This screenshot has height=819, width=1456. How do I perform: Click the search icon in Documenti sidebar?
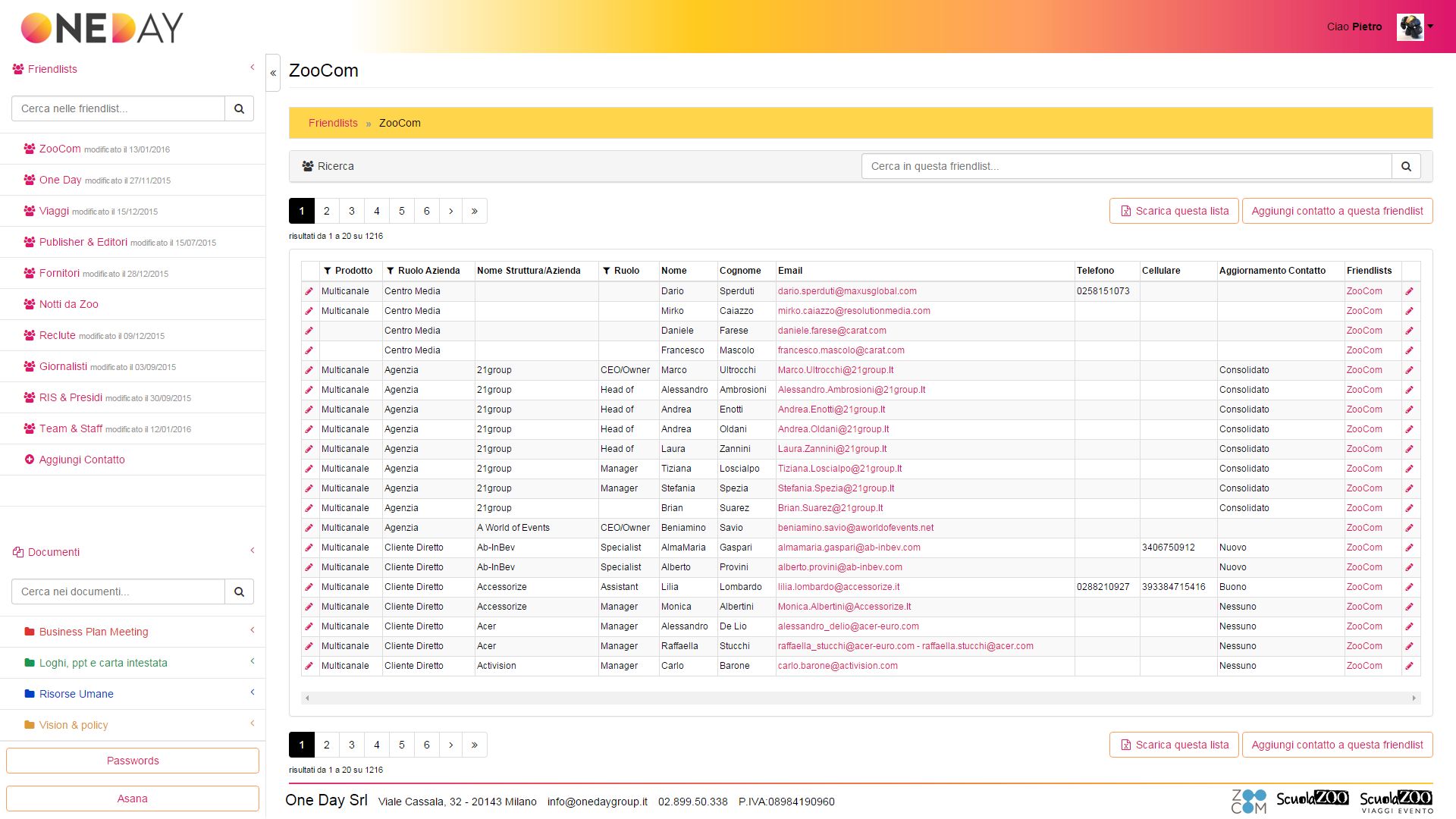pos(239,591)
